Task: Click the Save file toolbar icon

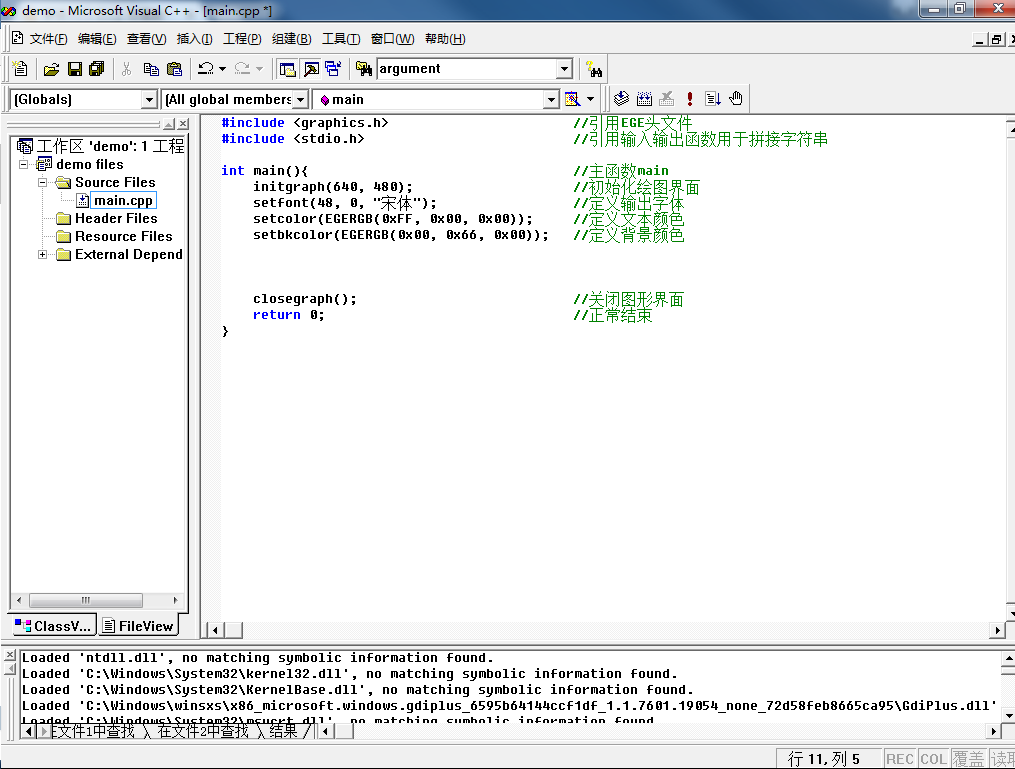Action: click(x=74, y=69)
